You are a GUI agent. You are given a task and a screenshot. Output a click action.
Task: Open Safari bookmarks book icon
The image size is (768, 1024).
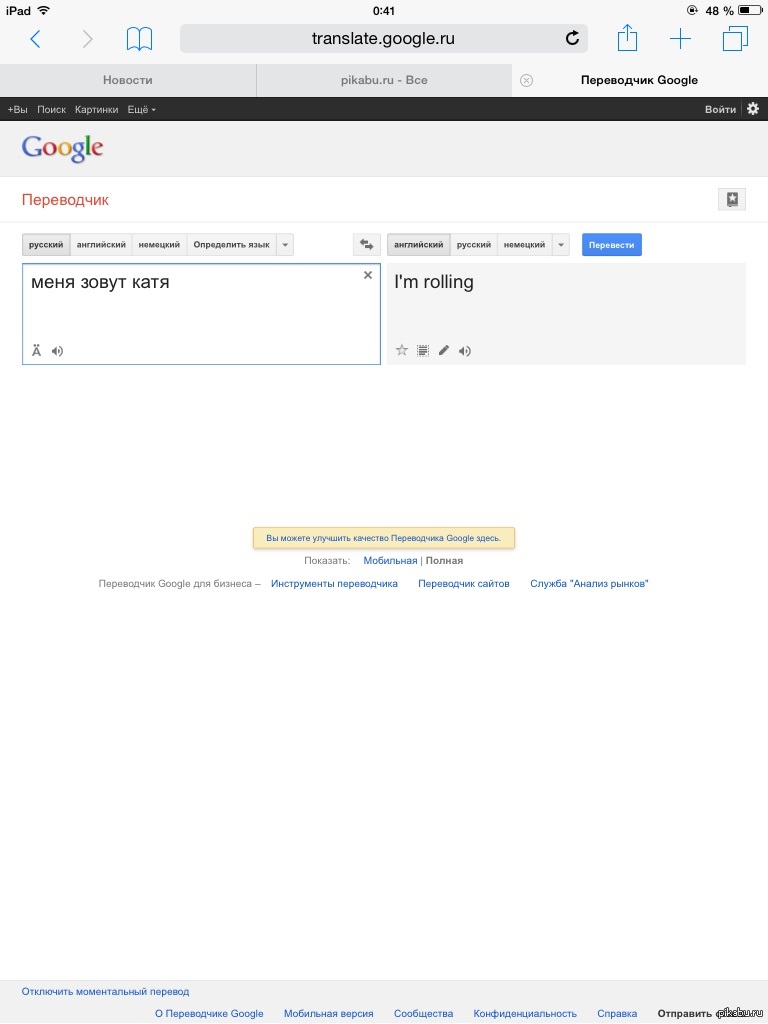click(139, 39)
